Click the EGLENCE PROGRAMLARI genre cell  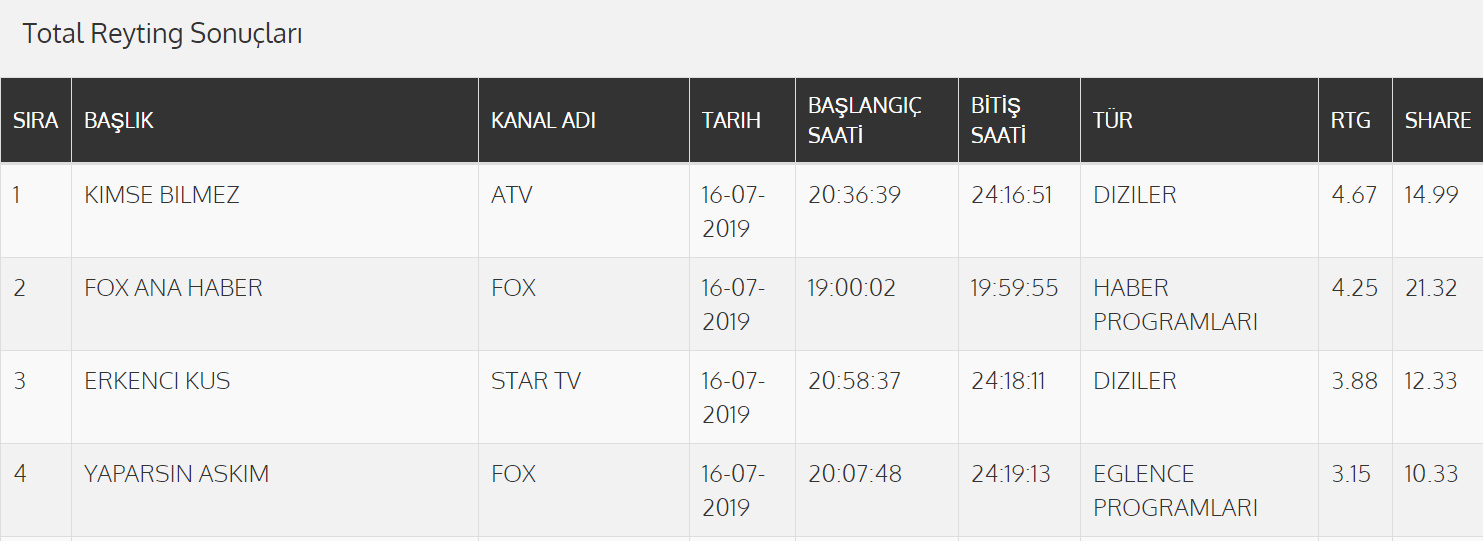coord(1175,490)
